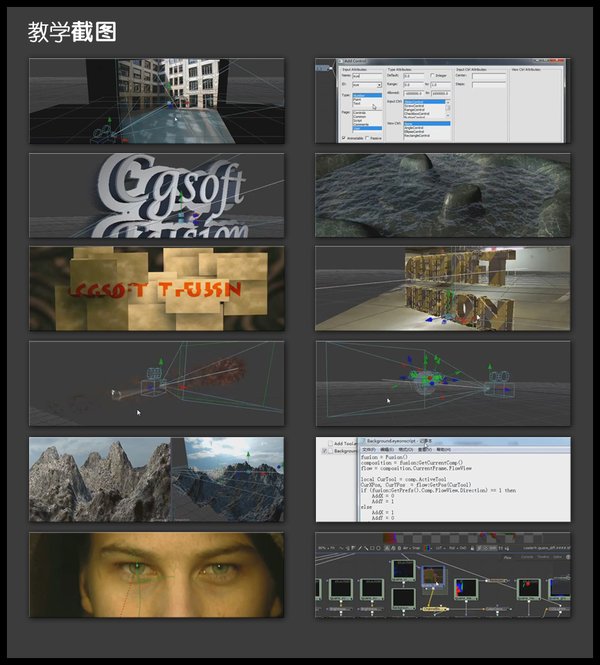Select Common in the Page list
The image size is (600, 665).
367,117
